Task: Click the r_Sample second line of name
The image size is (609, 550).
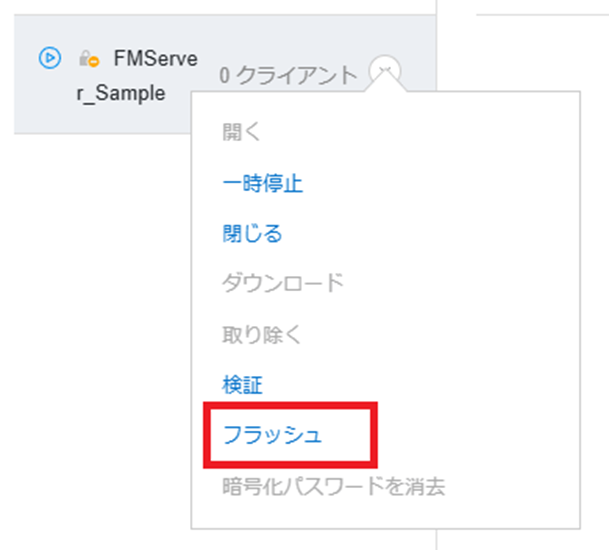Action: [x=121, y=94]
